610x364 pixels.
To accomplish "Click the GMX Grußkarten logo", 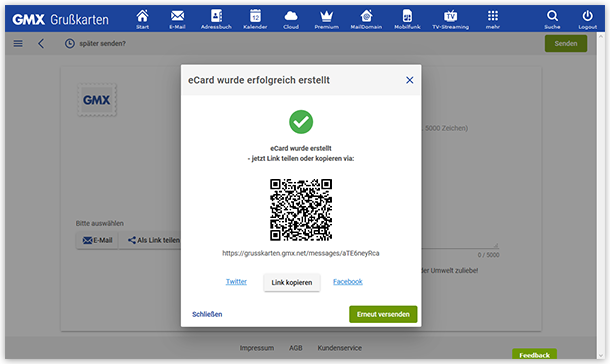I will click(60, 19).
